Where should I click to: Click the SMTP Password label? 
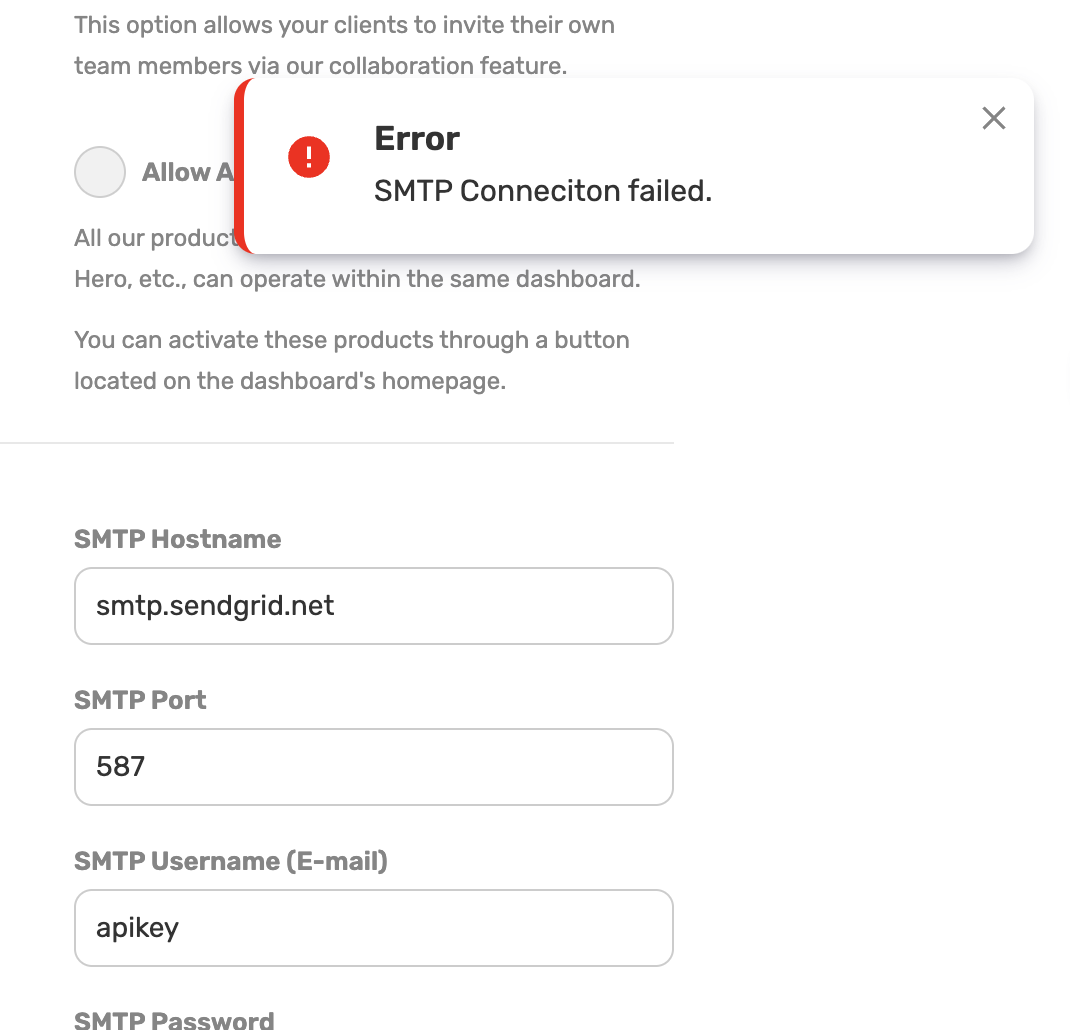click(174, 1020)
